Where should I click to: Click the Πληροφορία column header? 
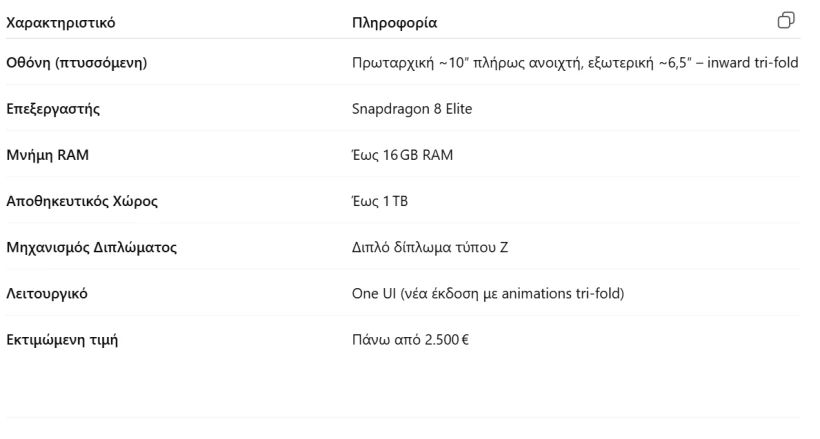[394, 22]
